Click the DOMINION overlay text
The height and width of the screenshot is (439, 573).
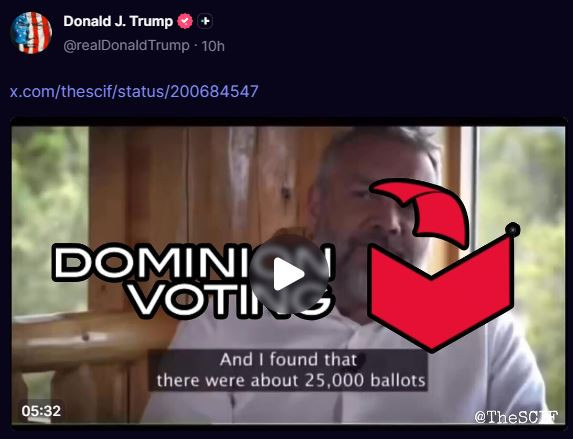(193, 261)
